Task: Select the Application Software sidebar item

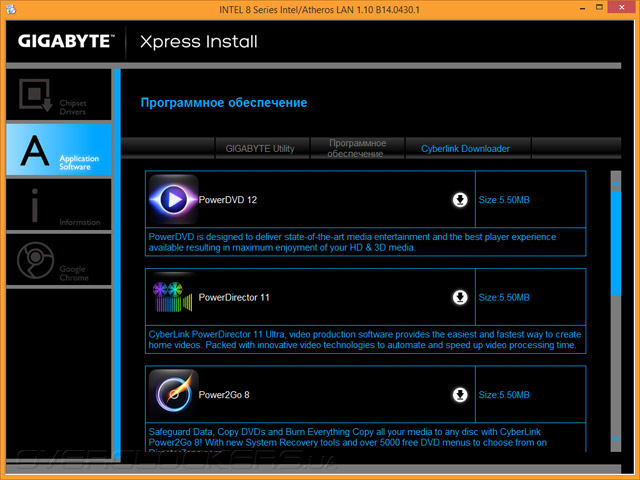Action: (x=59, y=149)
